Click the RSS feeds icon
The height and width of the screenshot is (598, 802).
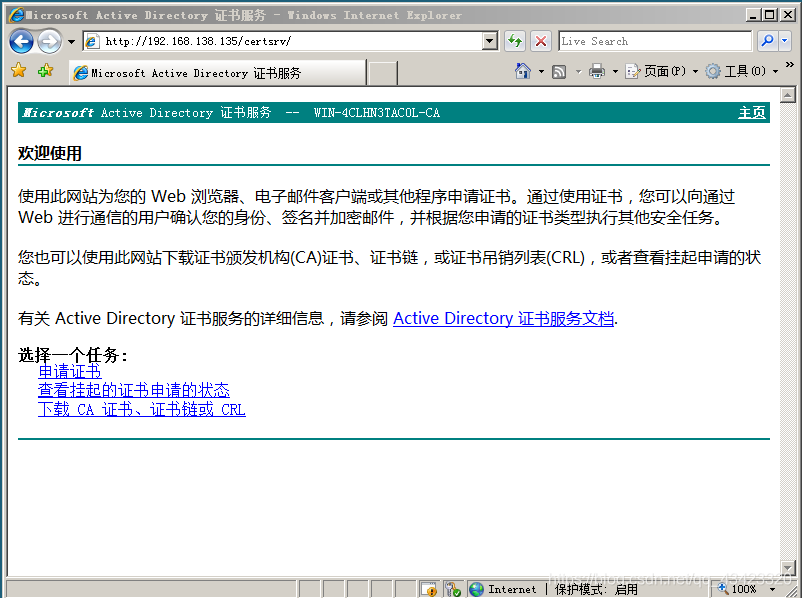click(x=559, y=71)
